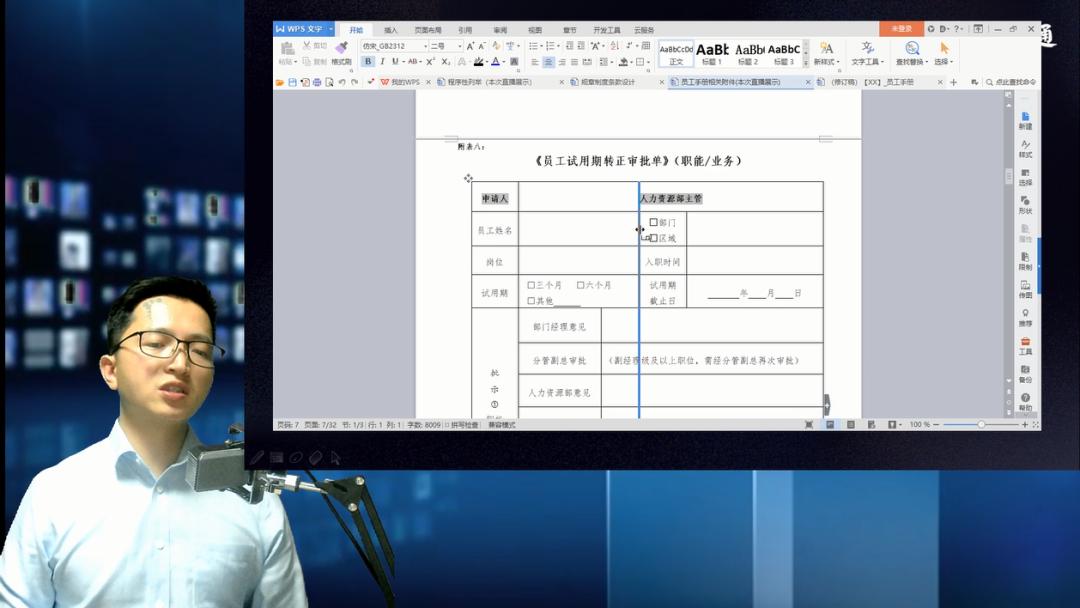
Task: Switch to the 插入 ribbon tab
Action: [391, 29]
